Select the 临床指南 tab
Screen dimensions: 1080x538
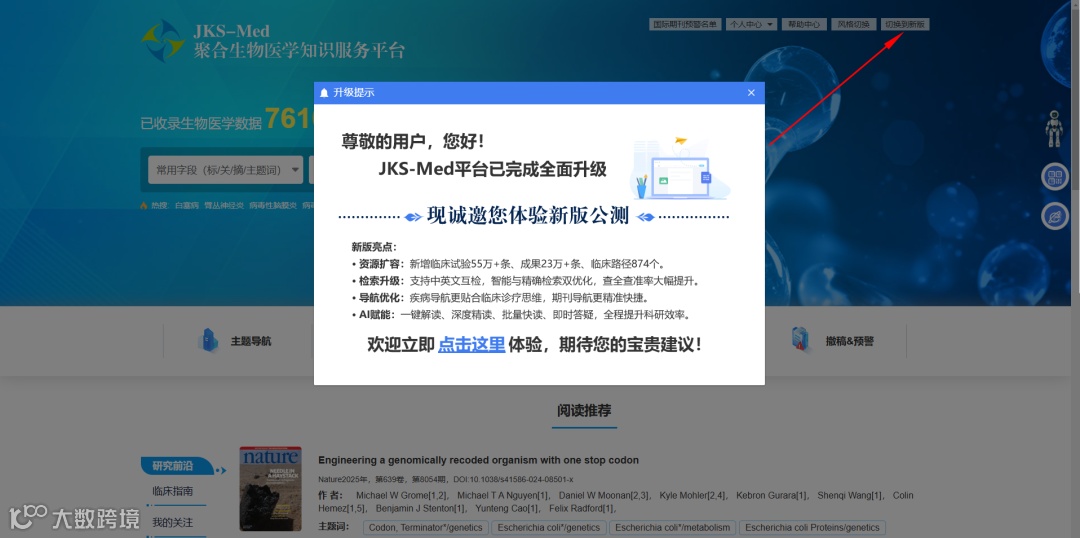[173, 491]
